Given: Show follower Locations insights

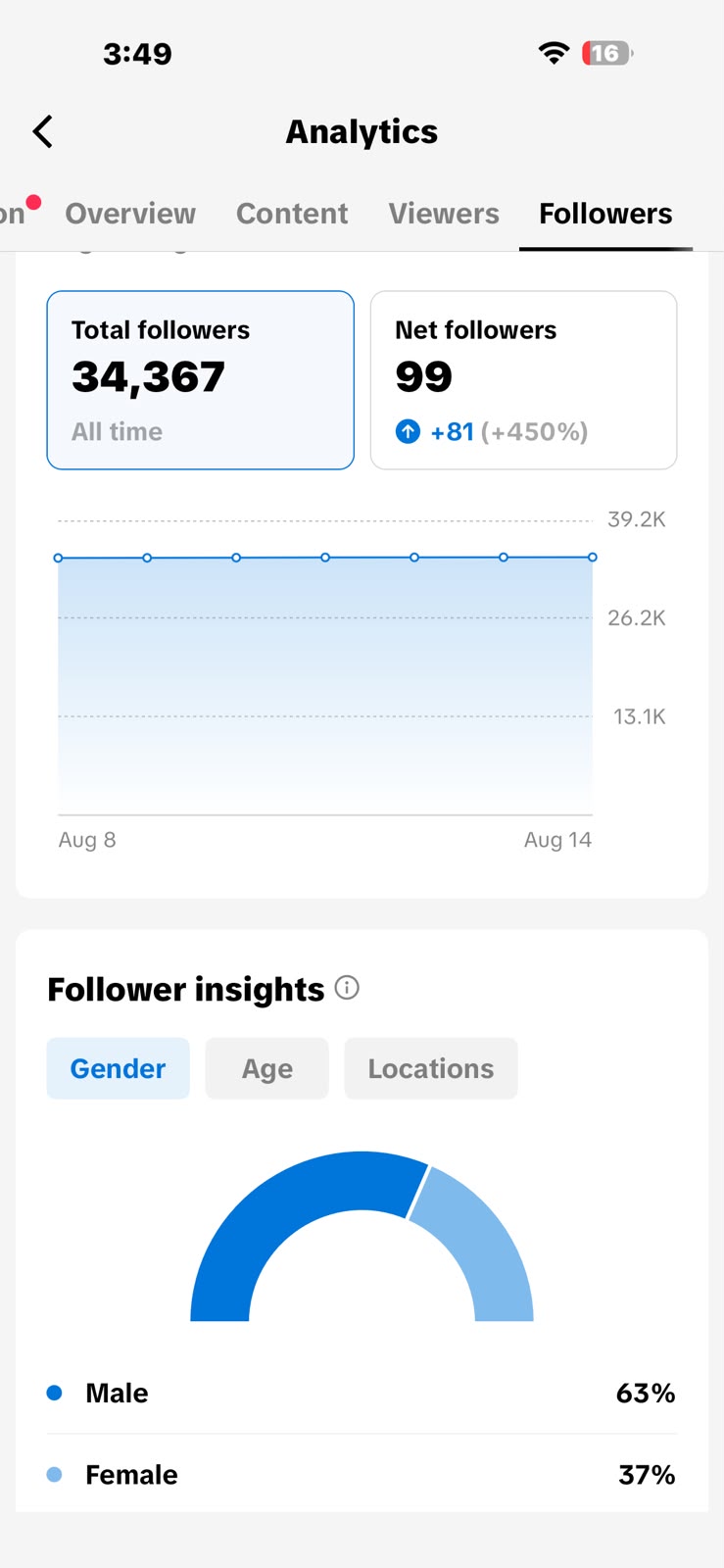Looking at the screenshot, I should [x=431, y=1068].
